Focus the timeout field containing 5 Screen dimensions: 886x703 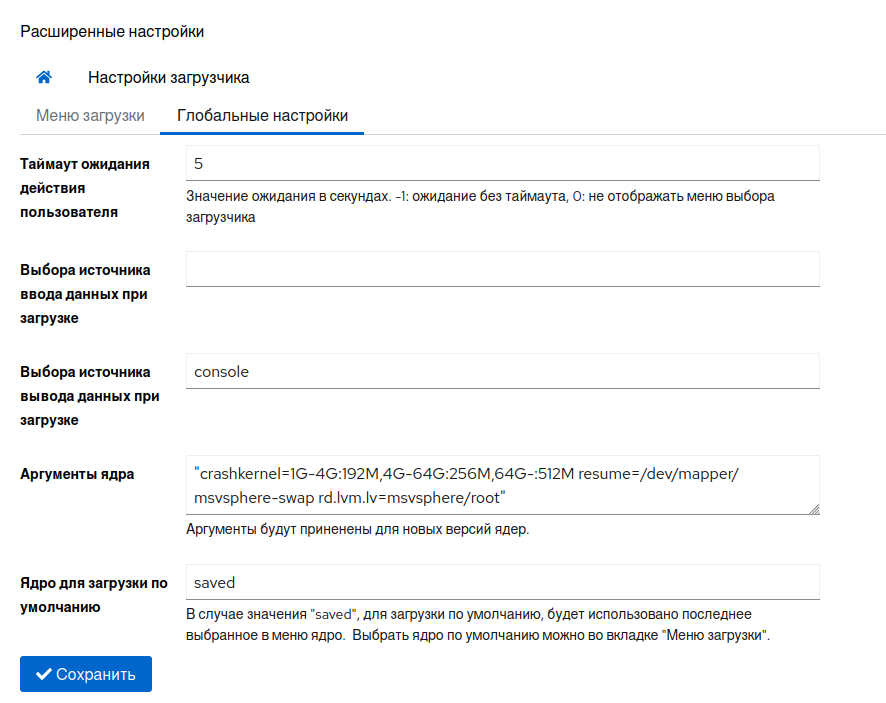click(x=502, y=163)
